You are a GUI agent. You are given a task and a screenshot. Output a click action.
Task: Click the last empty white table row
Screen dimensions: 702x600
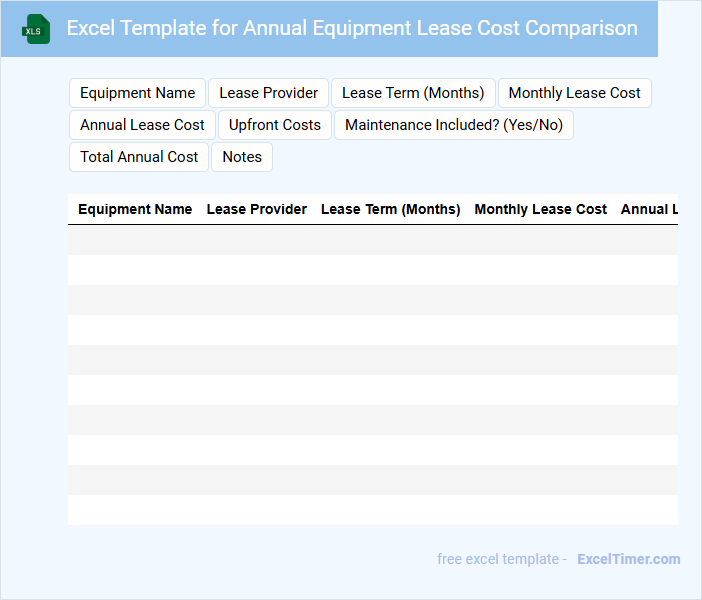tap(372, 510)
